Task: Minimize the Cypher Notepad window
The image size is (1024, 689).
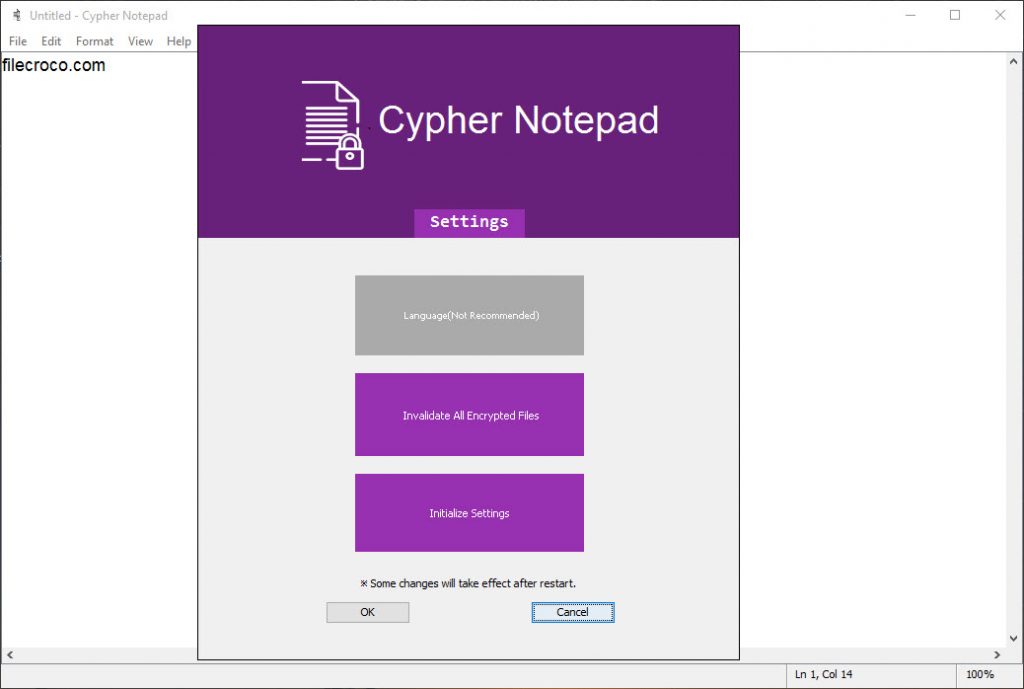Action: tap(911, 15)
